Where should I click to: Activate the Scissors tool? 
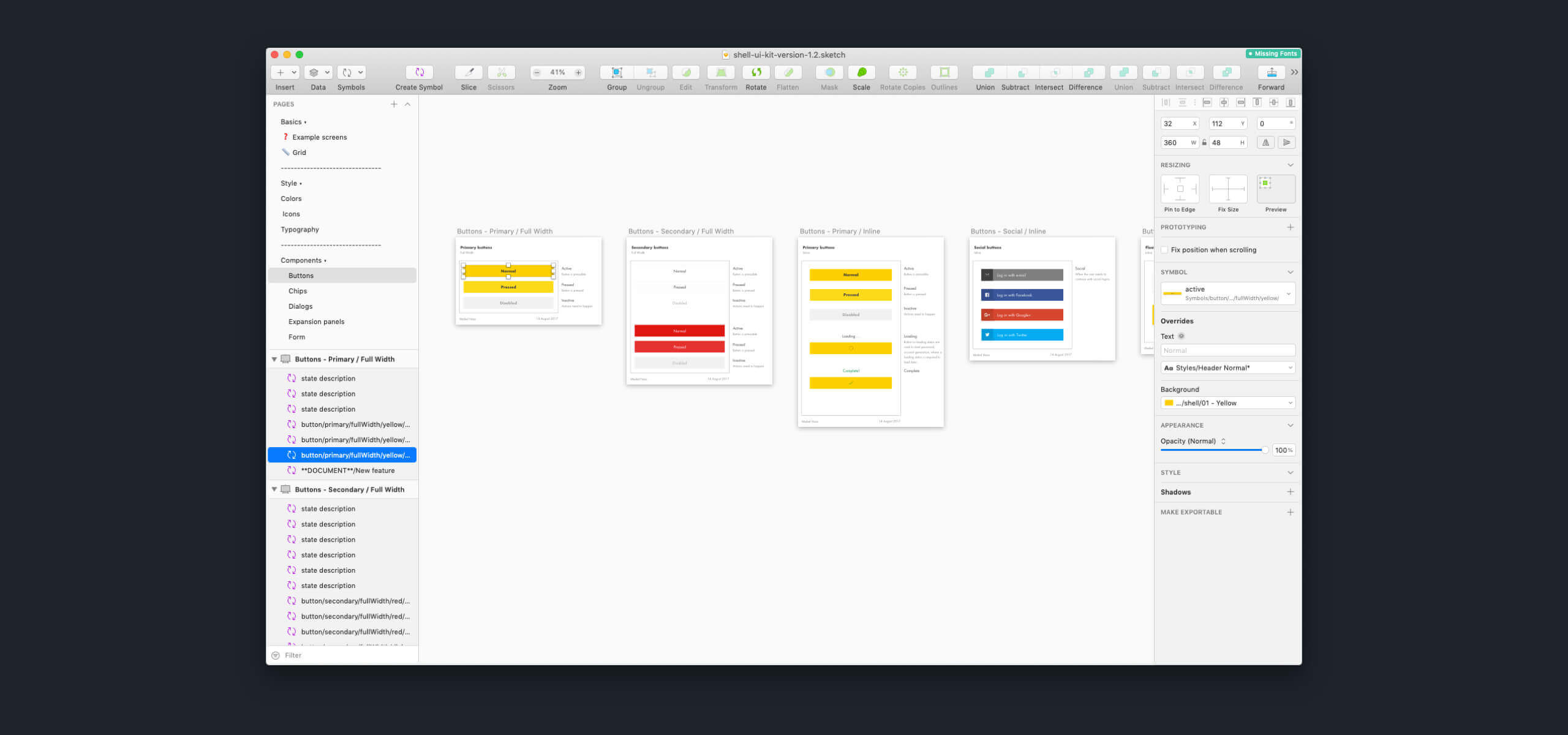501,72
